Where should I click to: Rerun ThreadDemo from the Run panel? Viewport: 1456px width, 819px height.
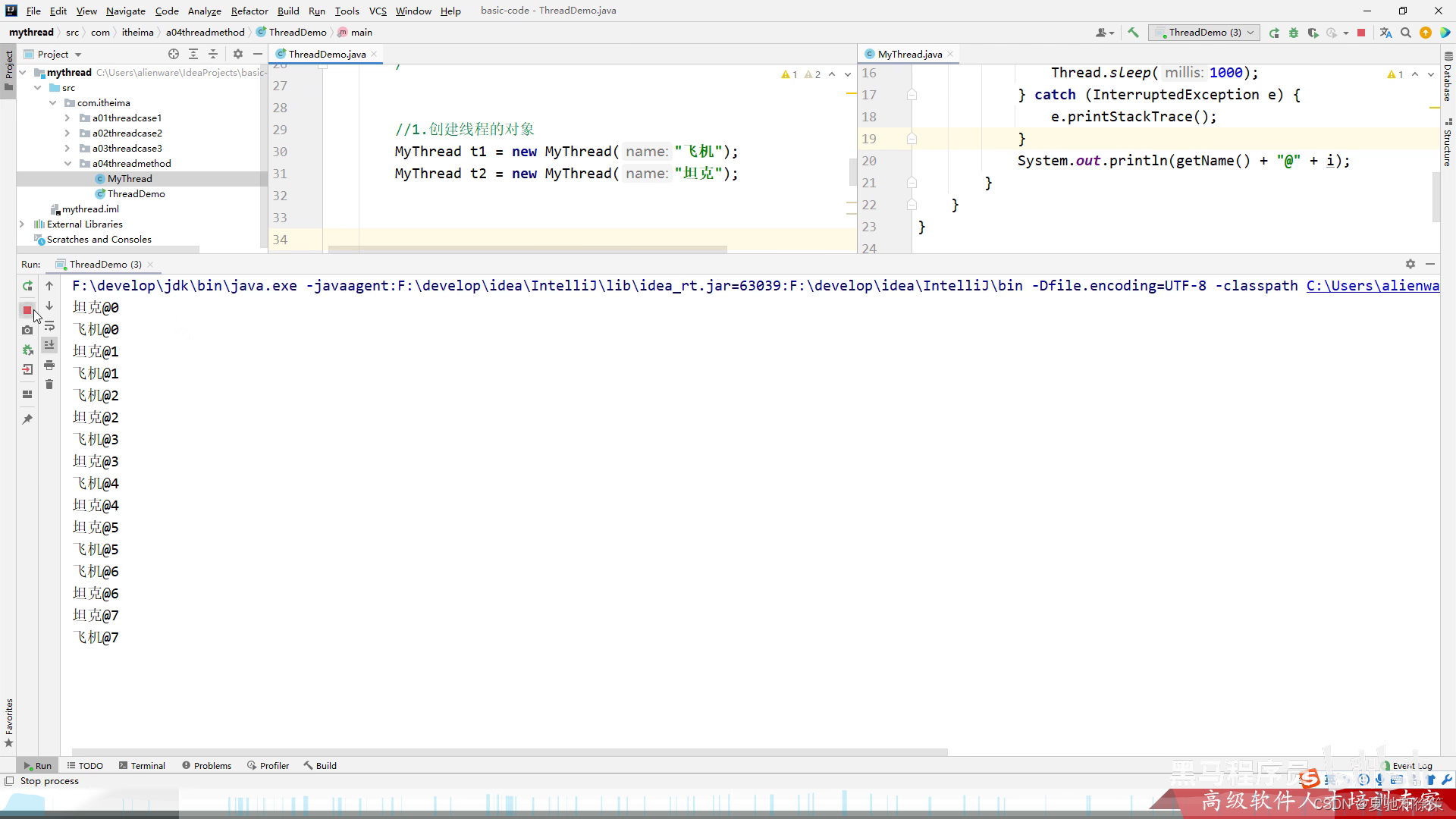pyautogui.click(x=27, y=286)
